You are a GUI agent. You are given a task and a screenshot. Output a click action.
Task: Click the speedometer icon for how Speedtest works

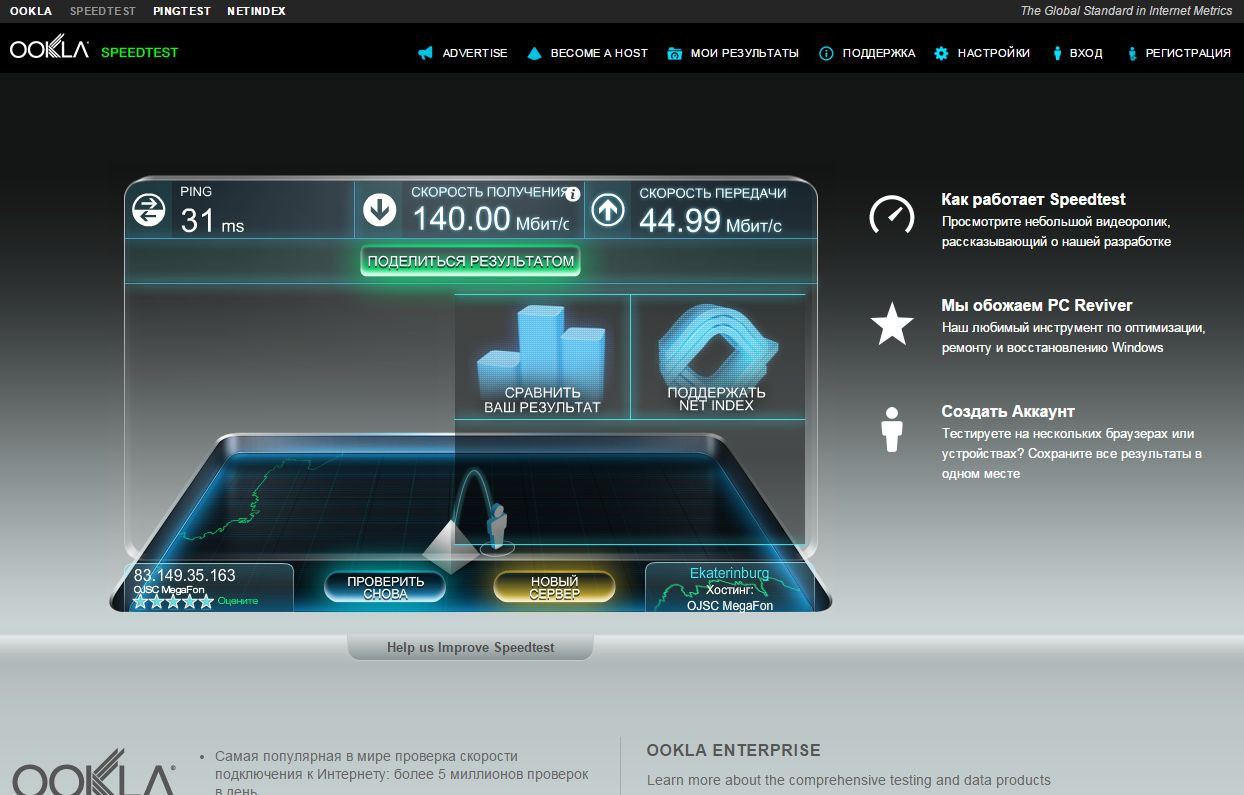point(891,214)
